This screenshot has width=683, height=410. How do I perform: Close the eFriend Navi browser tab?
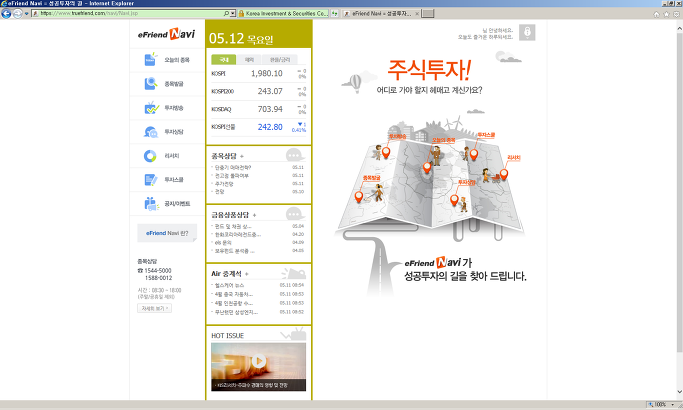click(x=417, y=14)
